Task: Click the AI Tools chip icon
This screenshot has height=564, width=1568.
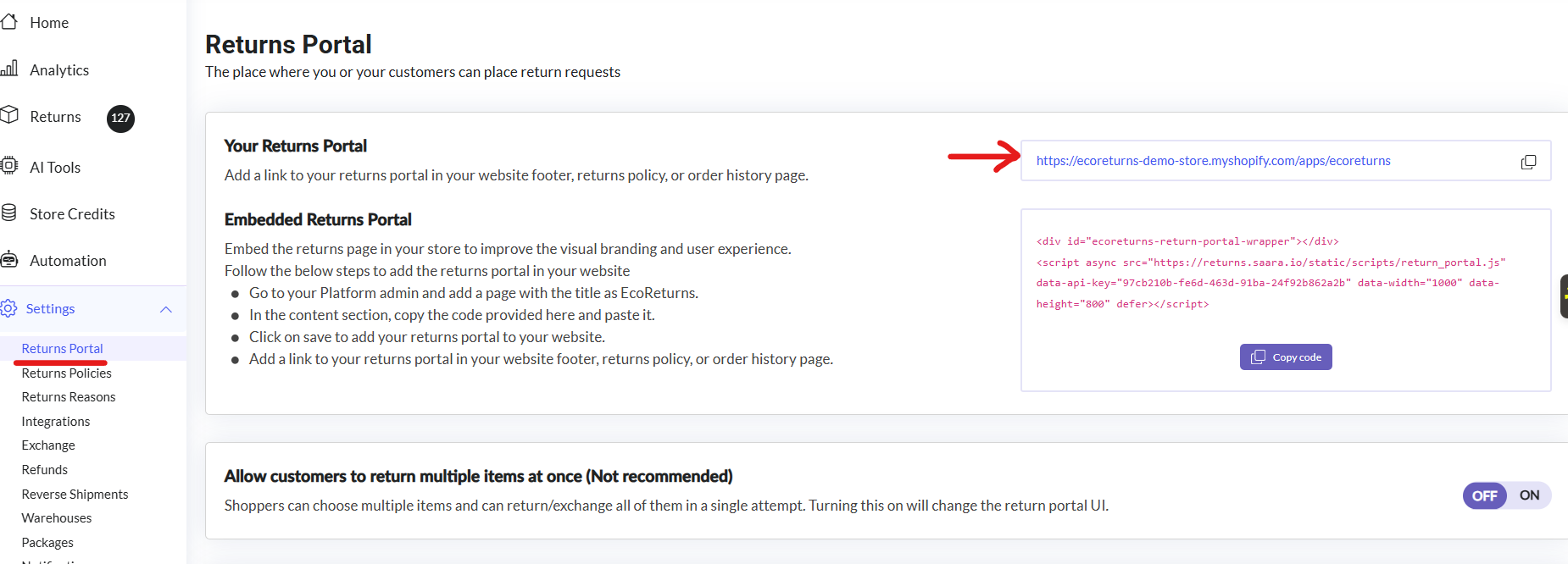Action: point(9,166)
